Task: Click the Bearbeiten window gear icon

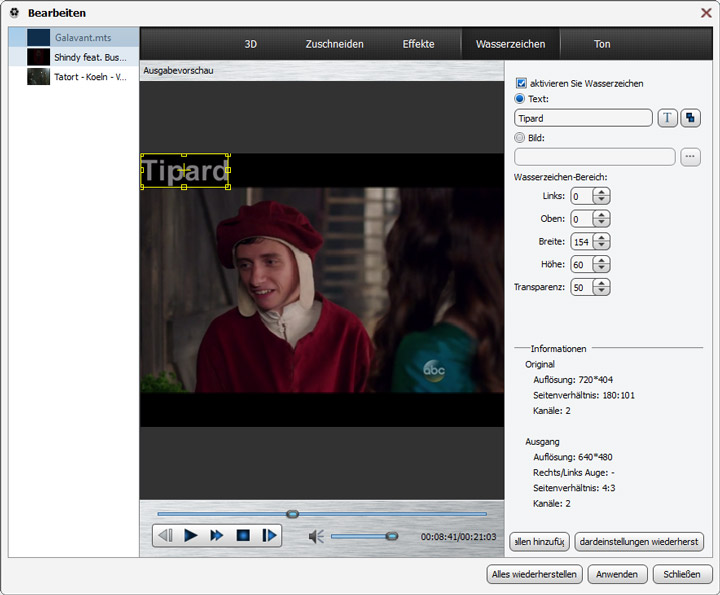Action: (x=15, y=12)
